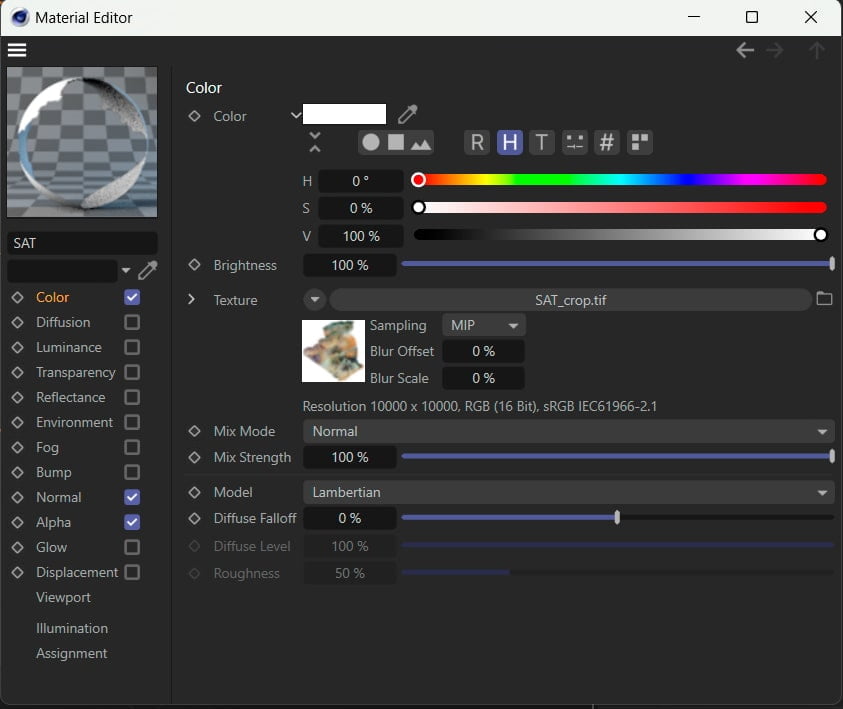Enable the Displacement channel checkbox

click(132, 572)
